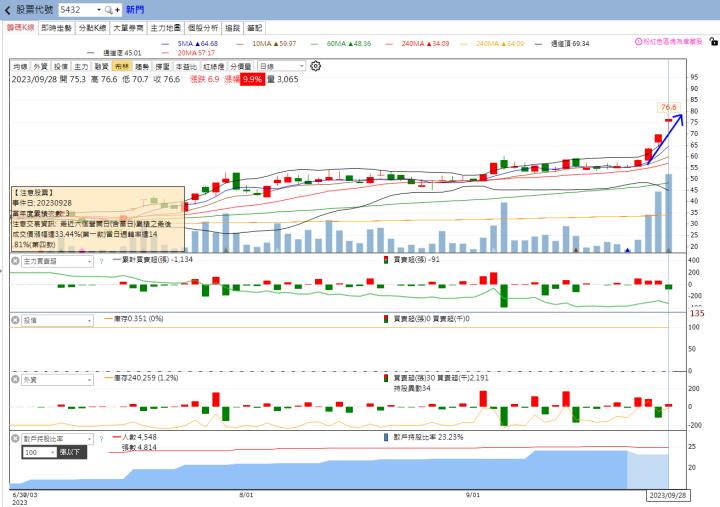Toggle the 本益比 overlay button
Viewport: 720px width, 507px height.
tap(186, 67)
